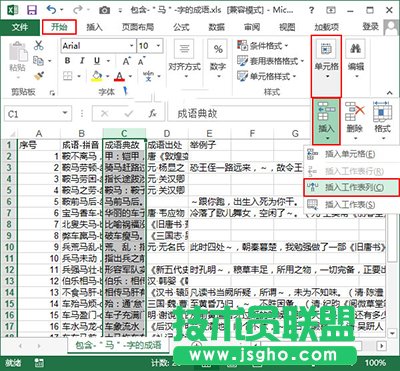Select column B header

coord(82,133)
